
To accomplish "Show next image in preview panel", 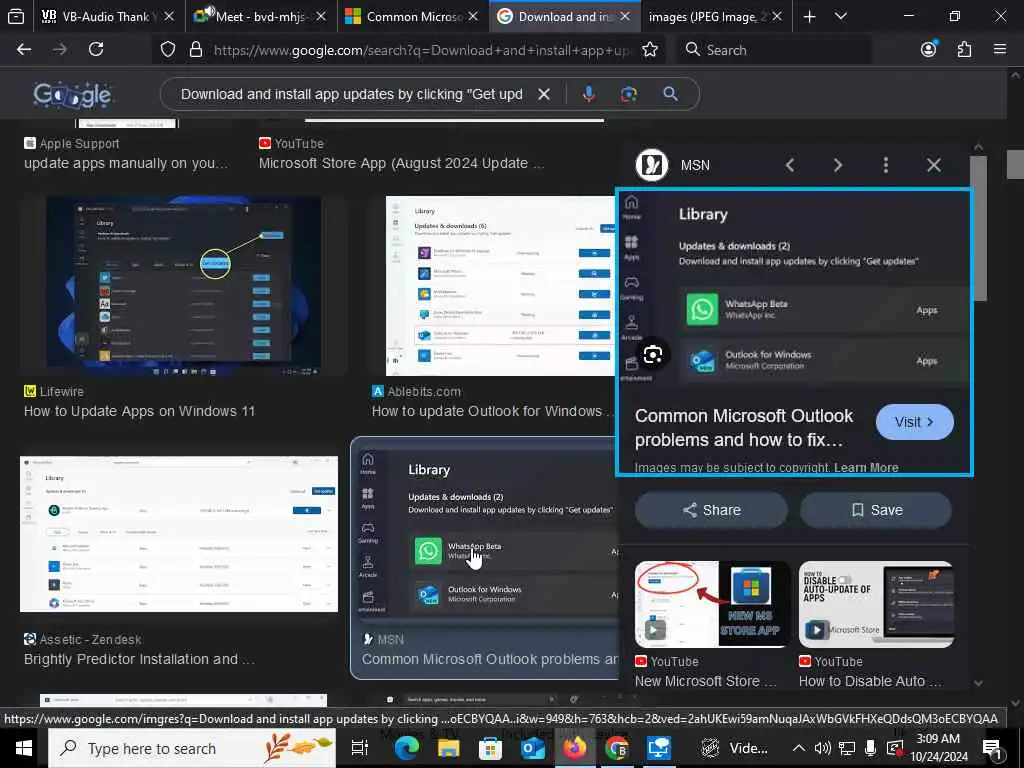I will tap(838, 165).
